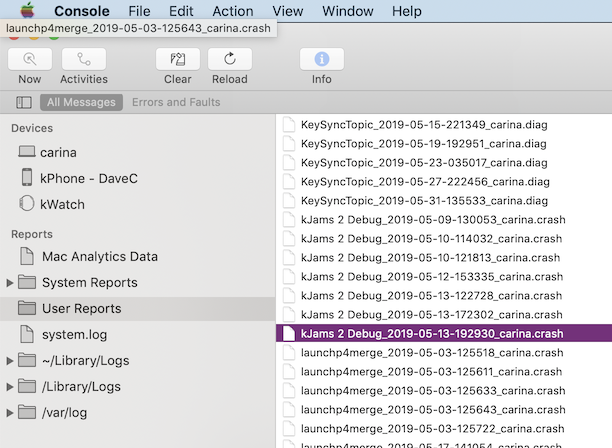612x448 pixels.
Task: Expand the System Reports folder
Action: (x=10, y=283)
